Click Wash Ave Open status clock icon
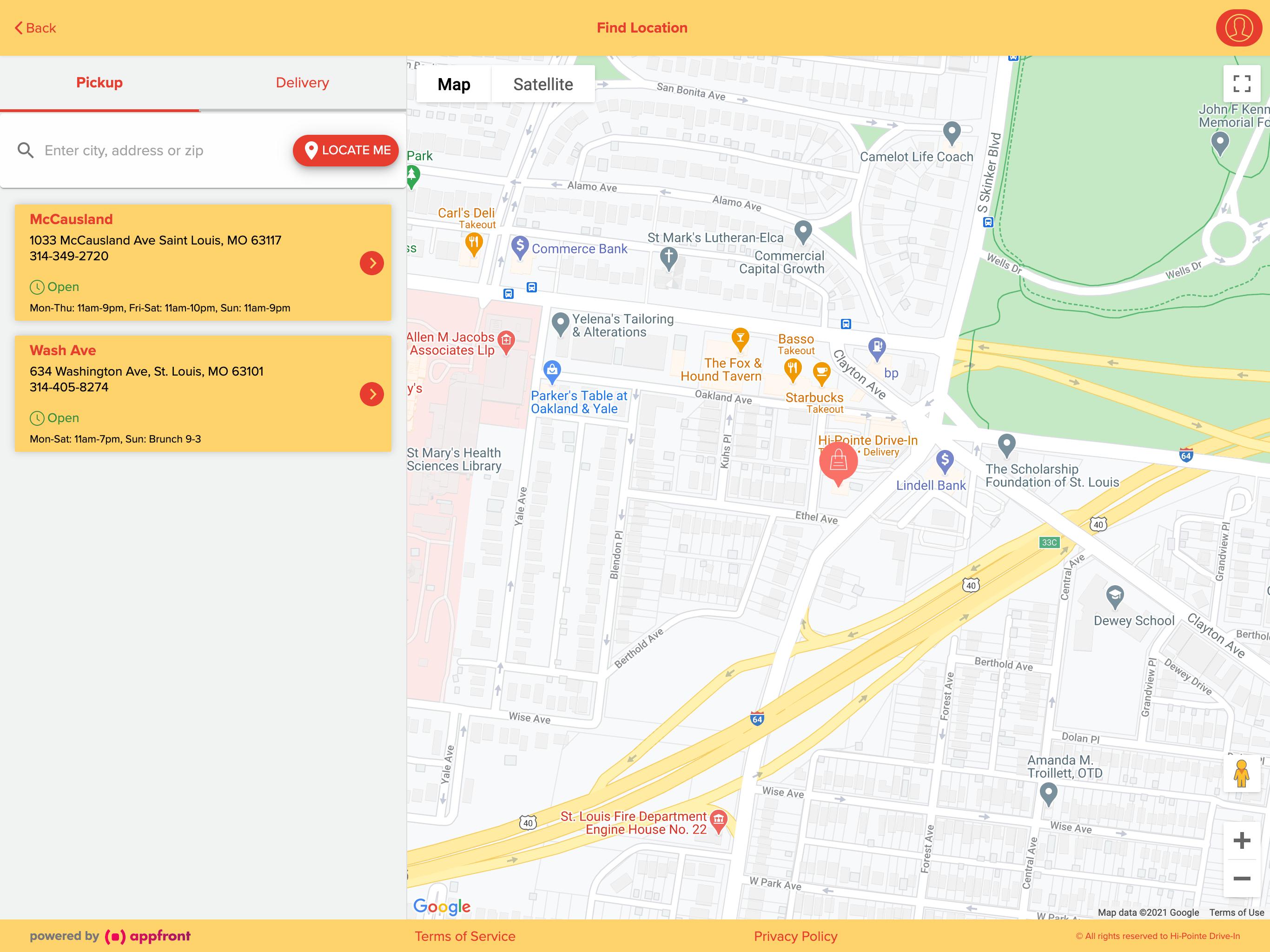 click(37, 418)
